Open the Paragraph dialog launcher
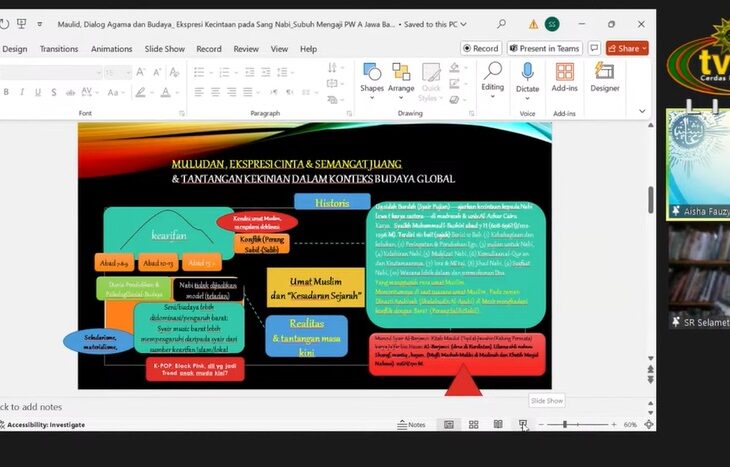The height and width of the screenshot is (467, 730). coord(349,113)
